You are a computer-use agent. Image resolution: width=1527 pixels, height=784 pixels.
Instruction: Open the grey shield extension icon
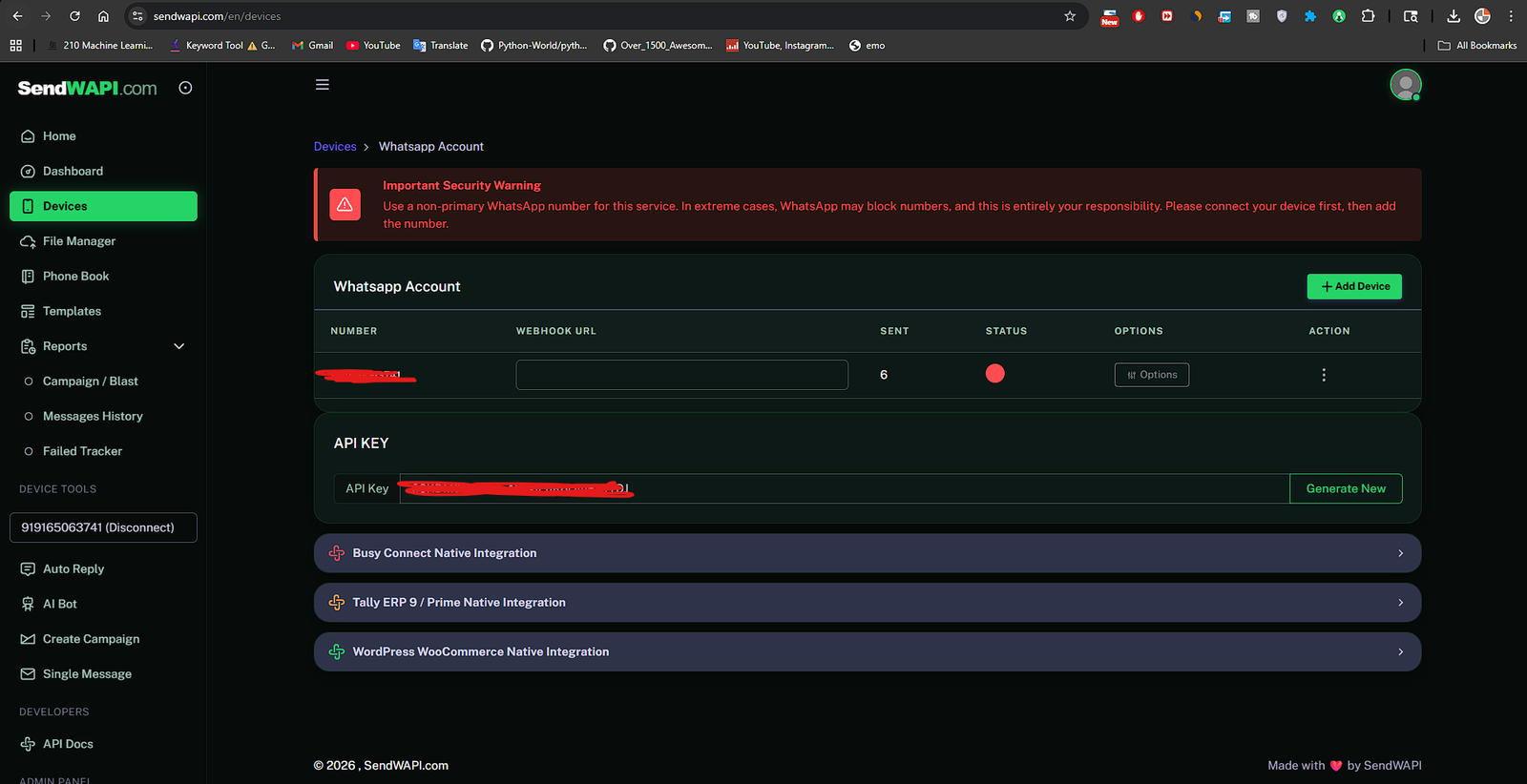pos(1282,16)
